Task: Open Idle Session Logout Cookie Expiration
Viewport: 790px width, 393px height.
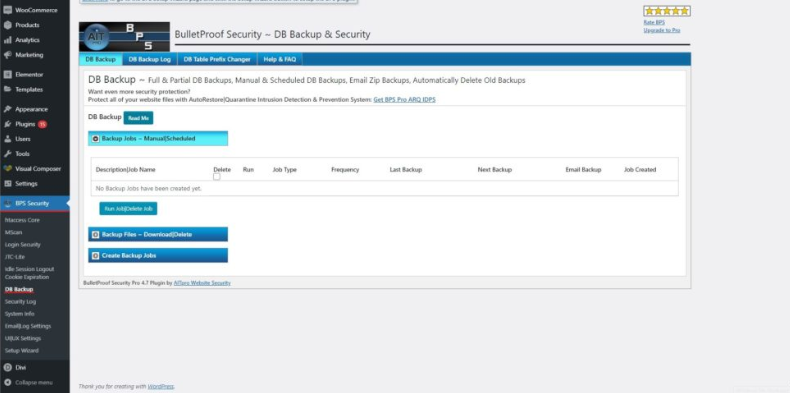Action: coord(29,273)
